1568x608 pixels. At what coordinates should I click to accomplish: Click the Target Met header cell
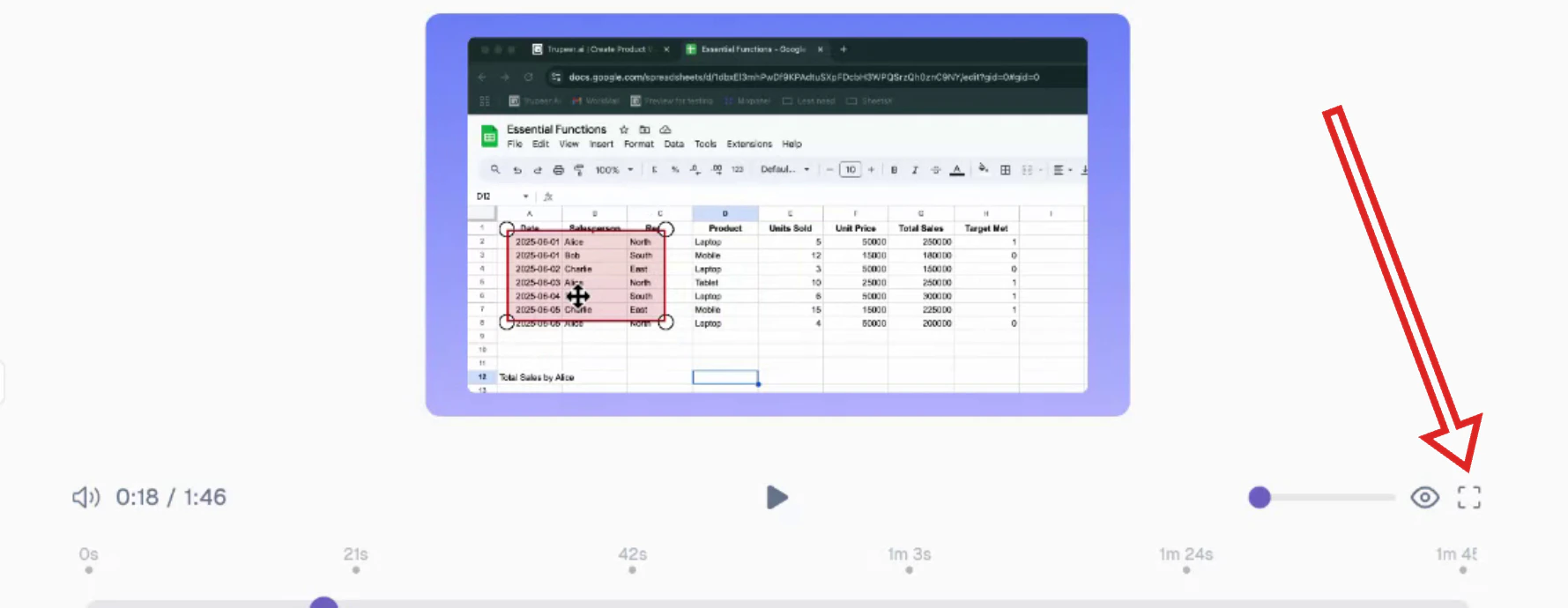986,228
